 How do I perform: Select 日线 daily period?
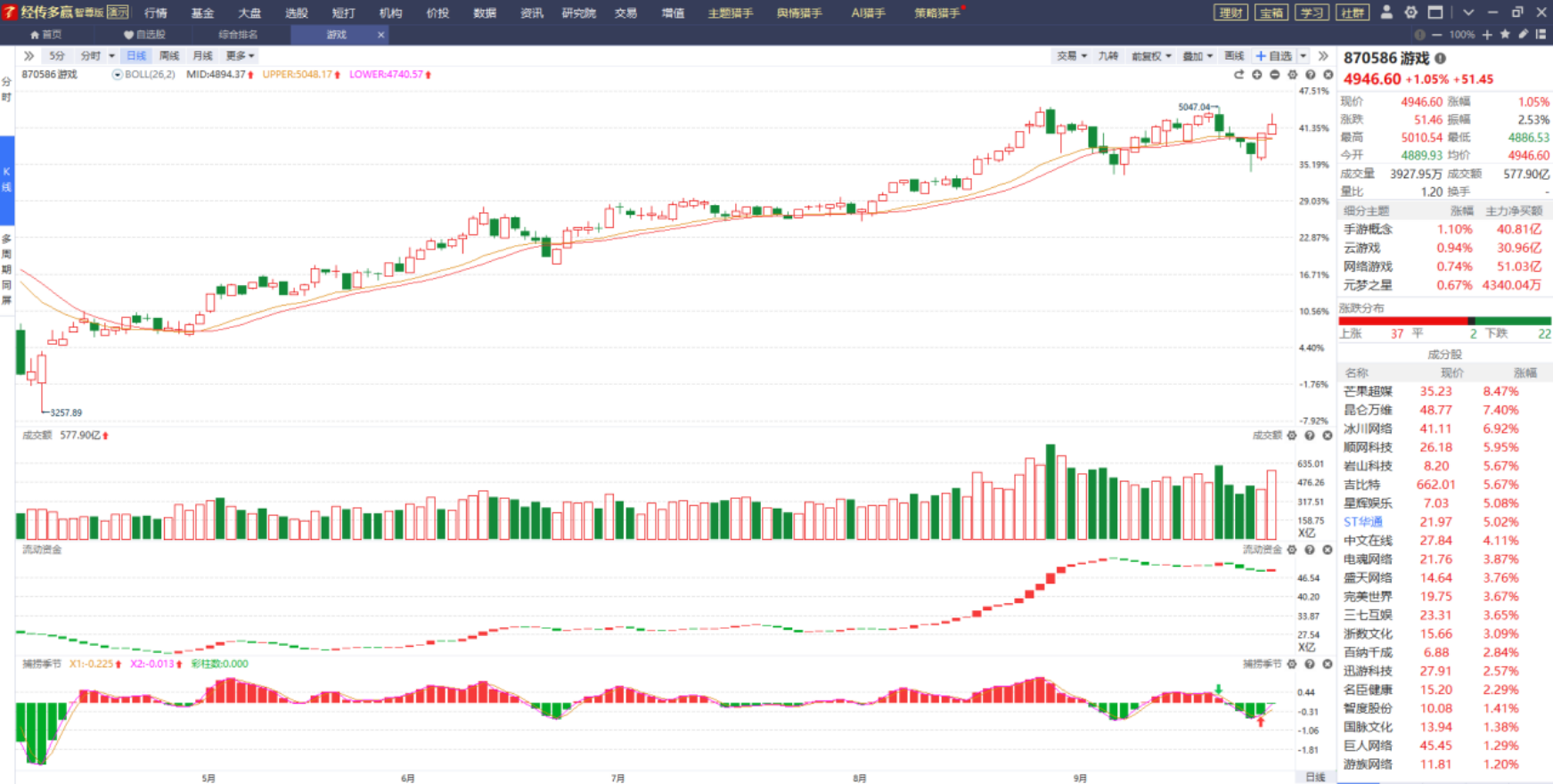click(136, 55)
